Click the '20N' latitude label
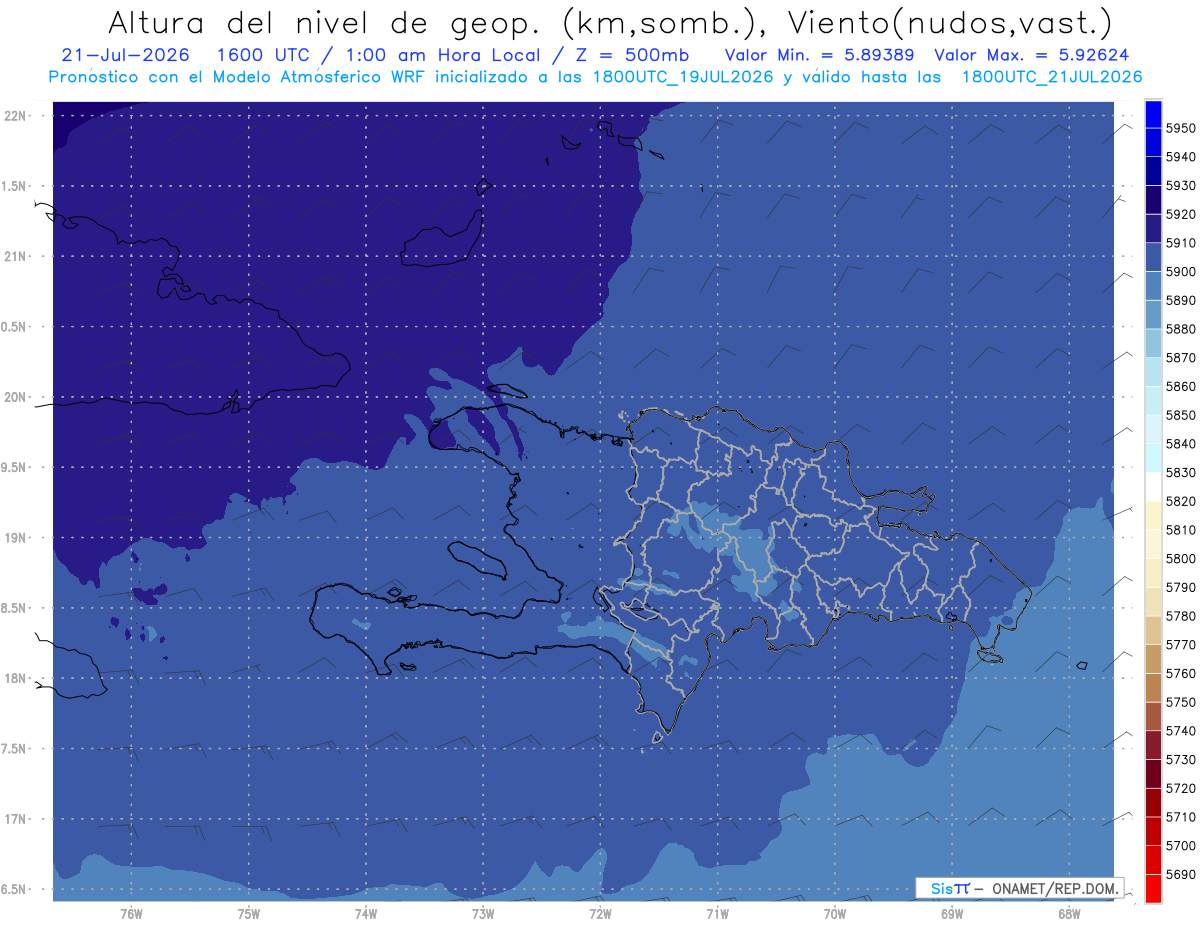This screenshot has width=1200, height=927. (17, 397)
